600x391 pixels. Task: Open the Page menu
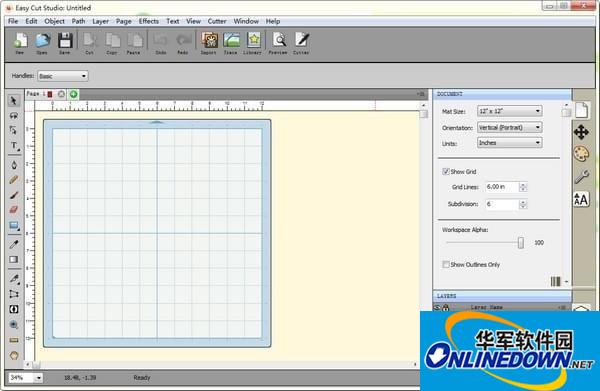(124, 21)
